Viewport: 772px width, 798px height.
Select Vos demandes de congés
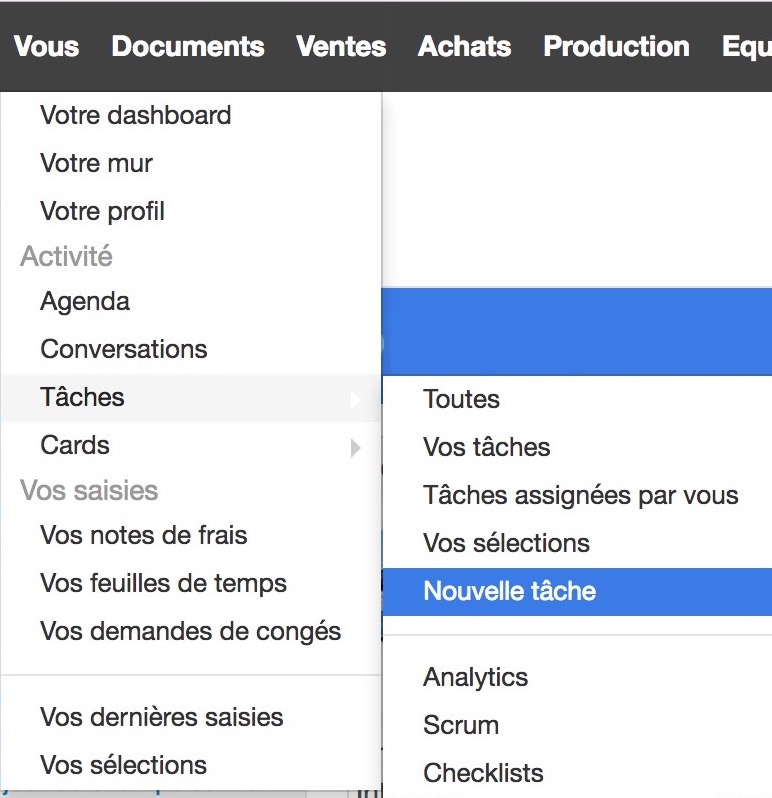click(x=191, y=632)
